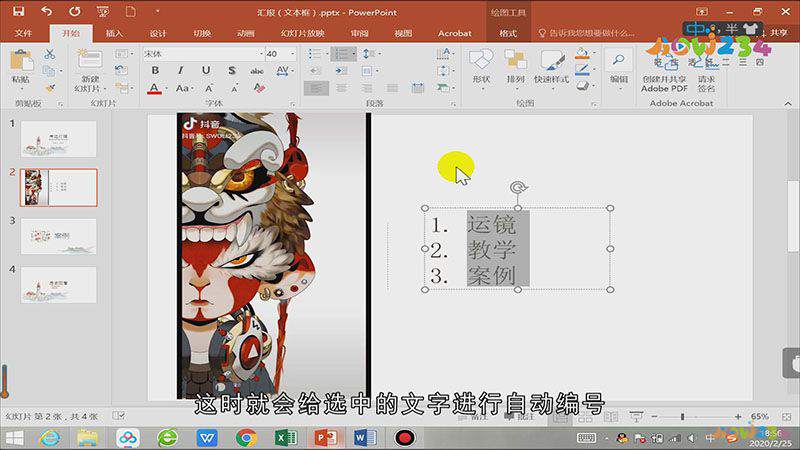Switch to the 设计 (Design) tab
Viewport: 800px width, 450px height.
(x=158, y=33)
